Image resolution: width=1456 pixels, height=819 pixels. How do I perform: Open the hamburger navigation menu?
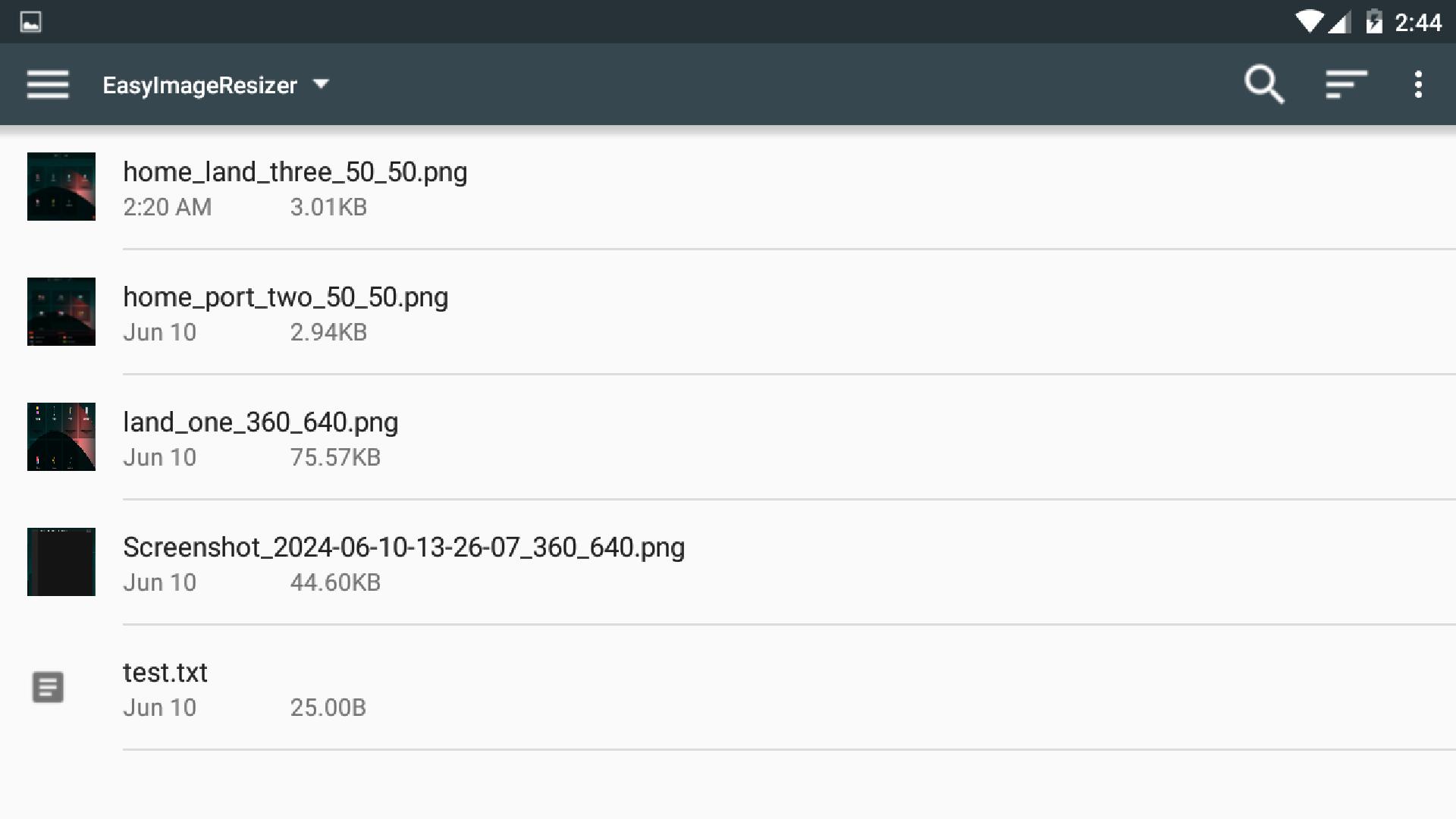point(48,84)
